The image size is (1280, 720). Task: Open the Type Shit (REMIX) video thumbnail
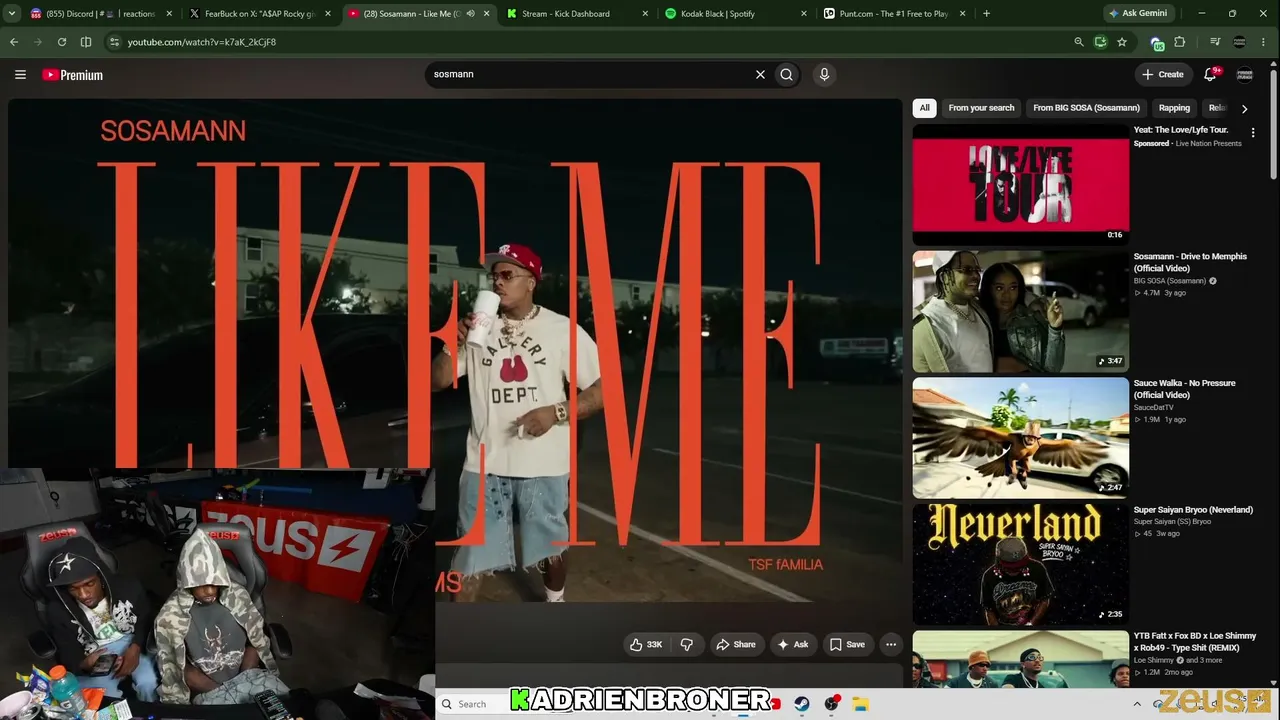click(1021, 659)
